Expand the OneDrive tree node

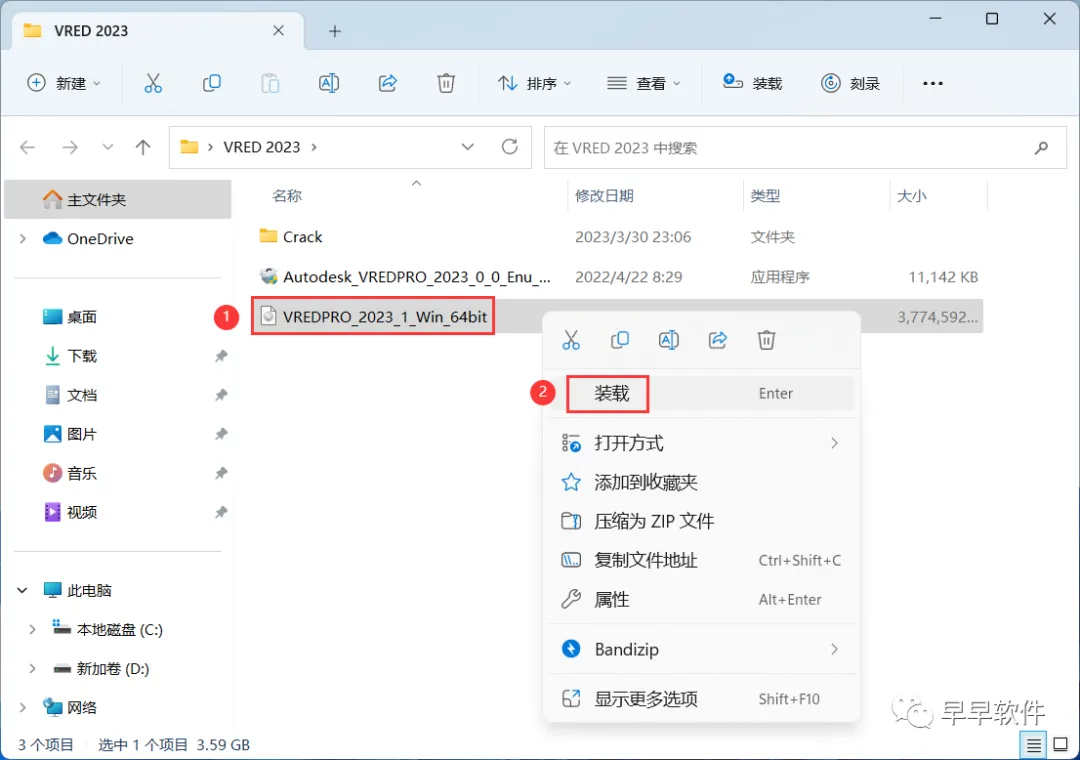(23, 238)
